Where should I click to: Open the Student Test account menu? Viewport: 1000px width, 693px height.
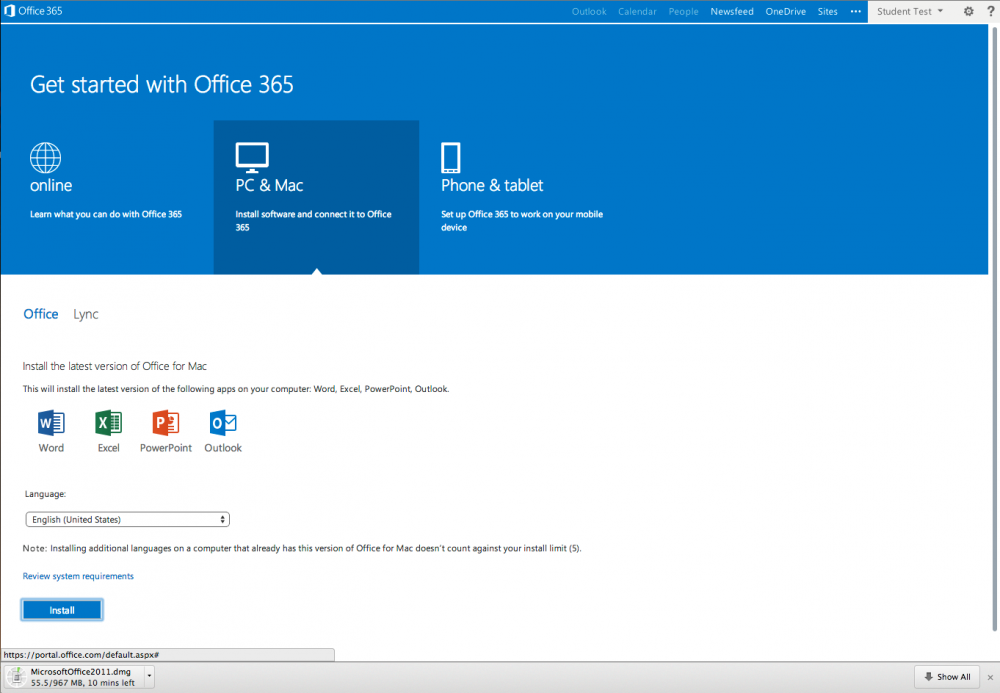coord(906,11)
